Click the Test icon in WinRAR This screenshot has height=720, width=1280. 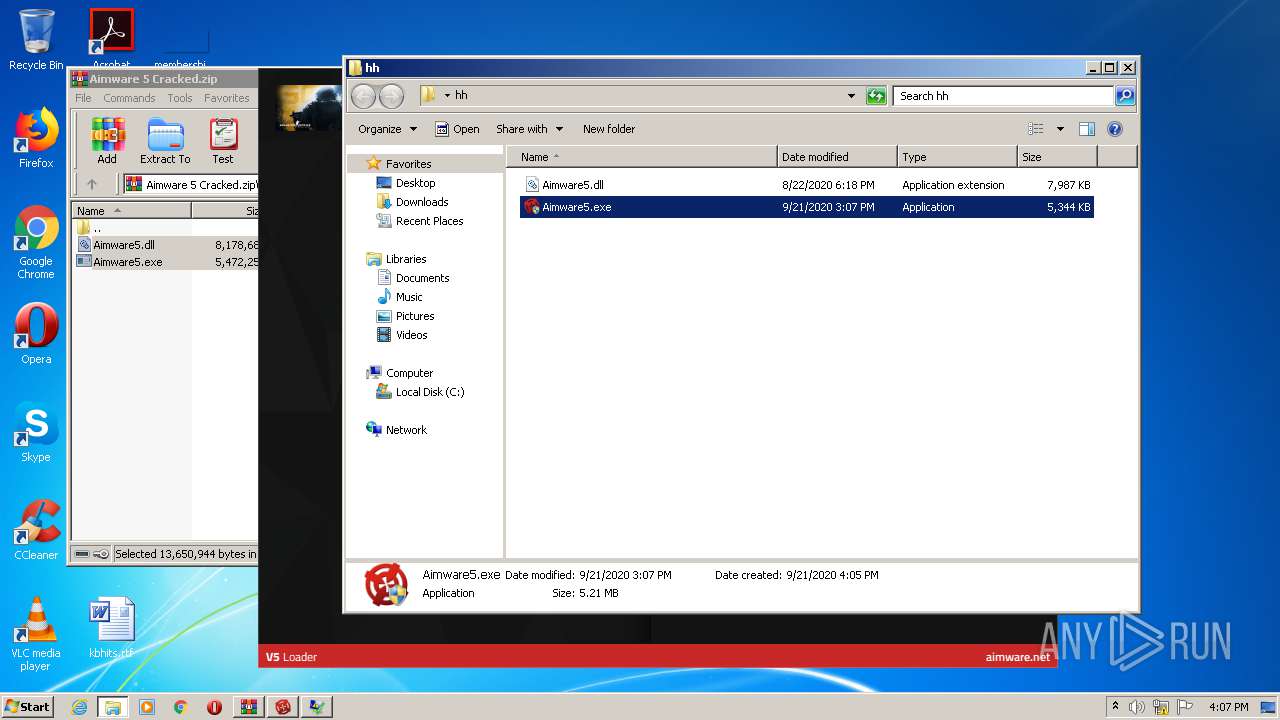223,141
